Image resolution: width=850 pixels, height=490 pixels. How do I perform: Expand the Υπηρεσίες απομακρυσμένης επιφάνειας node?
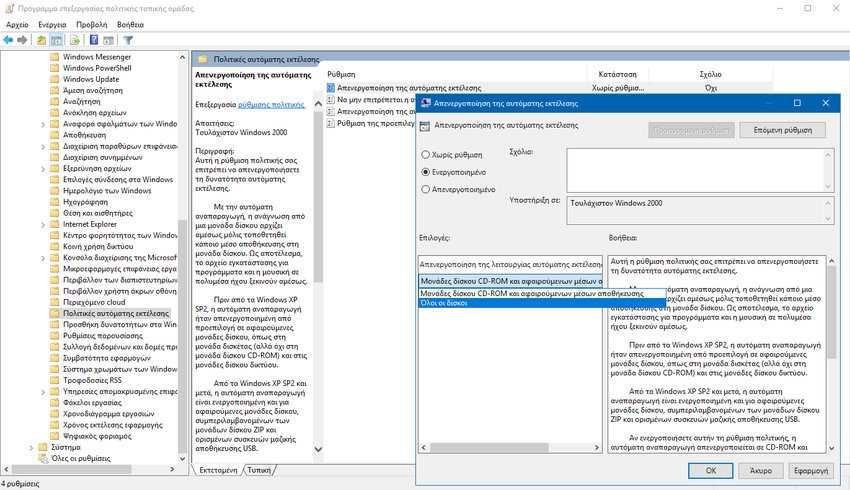tap(43, 392)
